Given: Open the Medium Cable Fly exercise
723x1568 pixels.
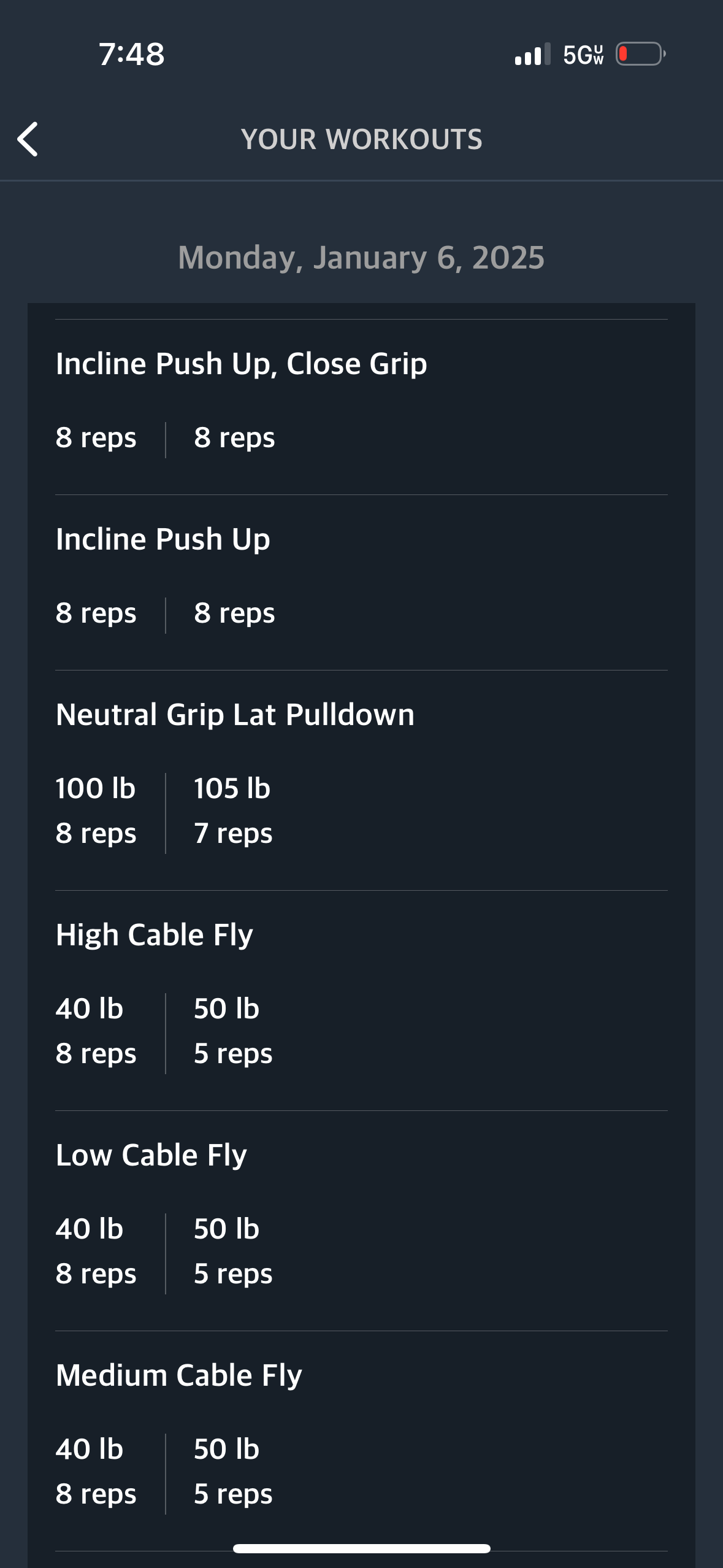Looking at the screenshot, I should [361, 1440].
